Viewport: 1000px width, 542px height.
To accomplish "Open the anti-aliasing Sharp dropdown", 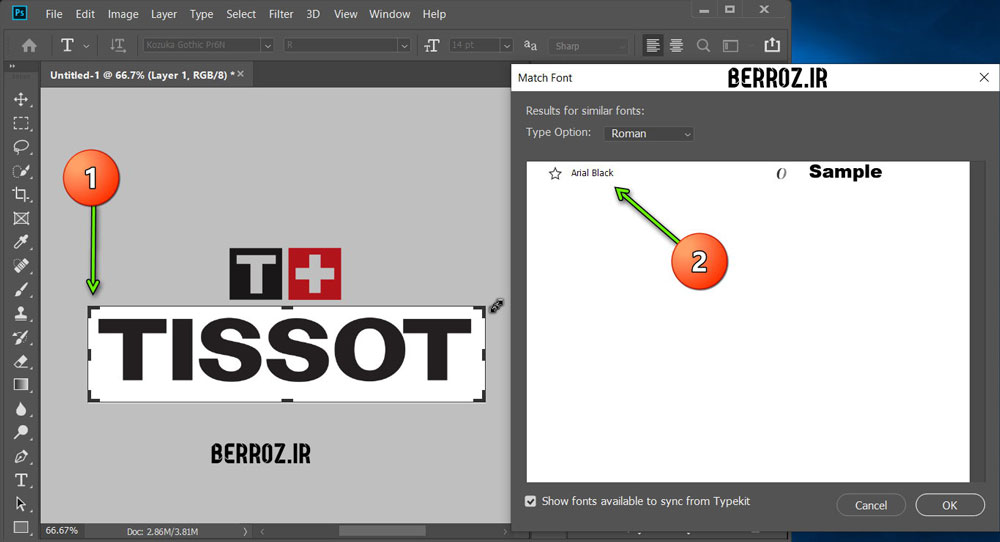I will pos(588,46).
